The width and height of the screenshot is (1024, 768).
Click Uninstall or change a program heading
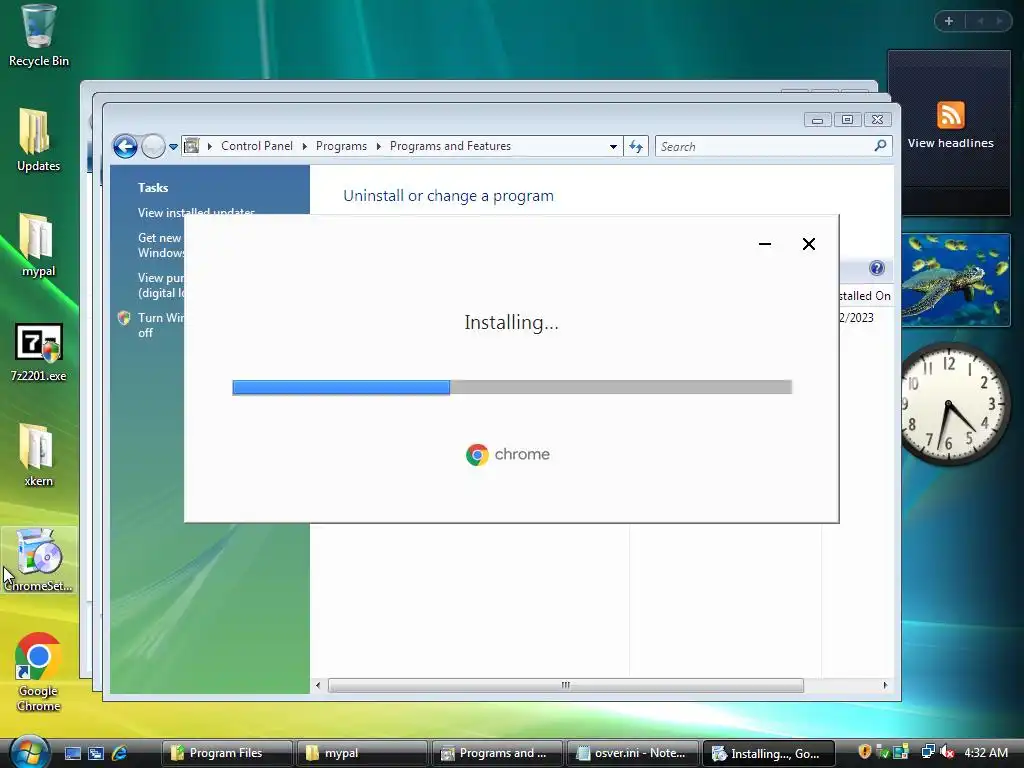point(448,196)
